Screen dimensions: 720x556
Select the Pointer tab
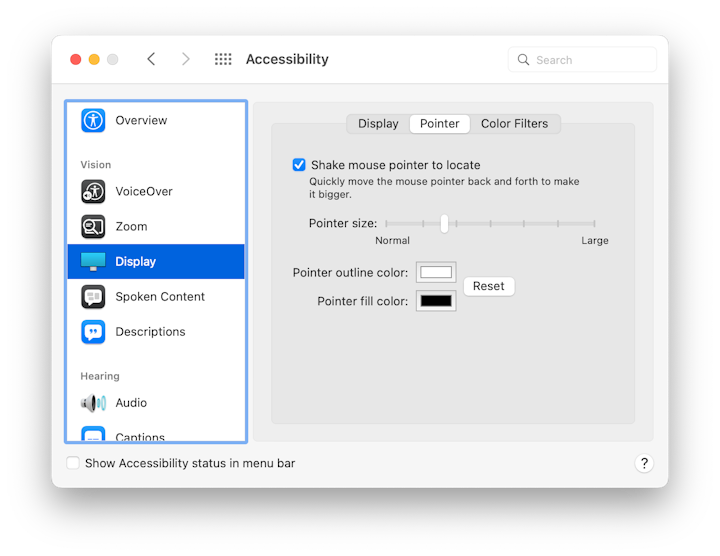pos(439,124)
